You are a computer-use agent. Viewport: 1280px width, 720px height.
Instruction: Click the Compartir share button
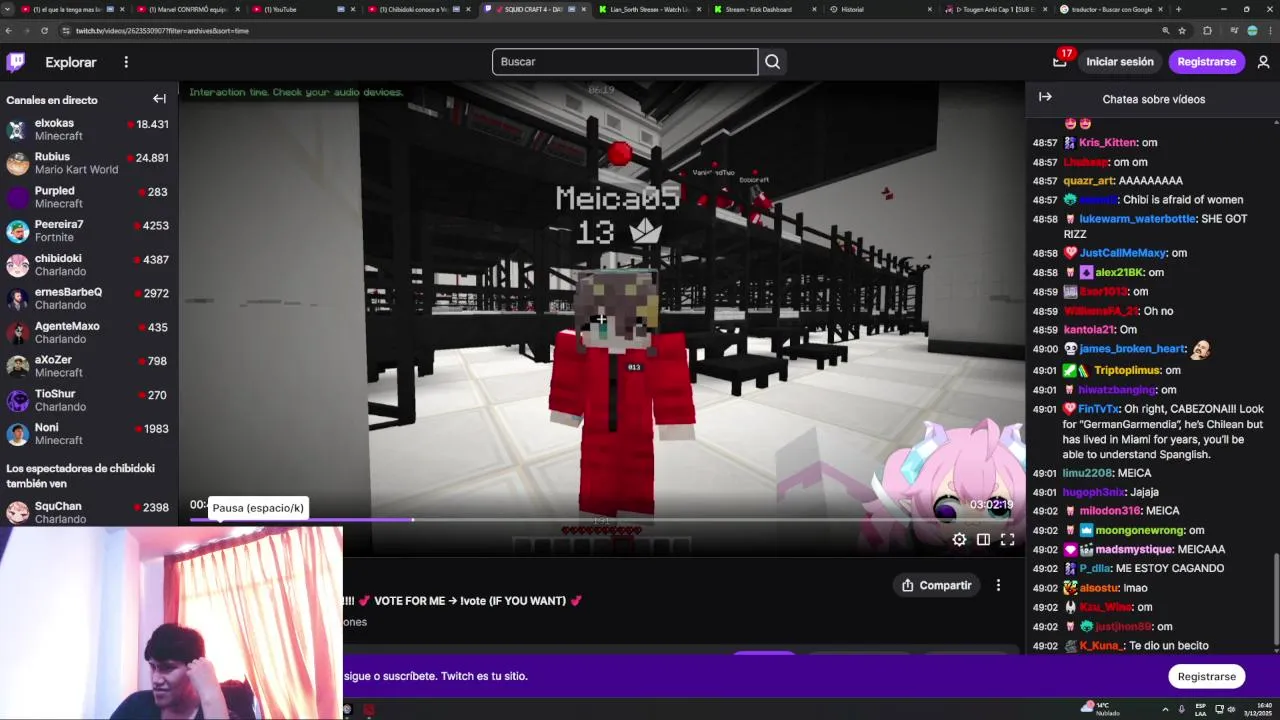[x=936, y=585]
